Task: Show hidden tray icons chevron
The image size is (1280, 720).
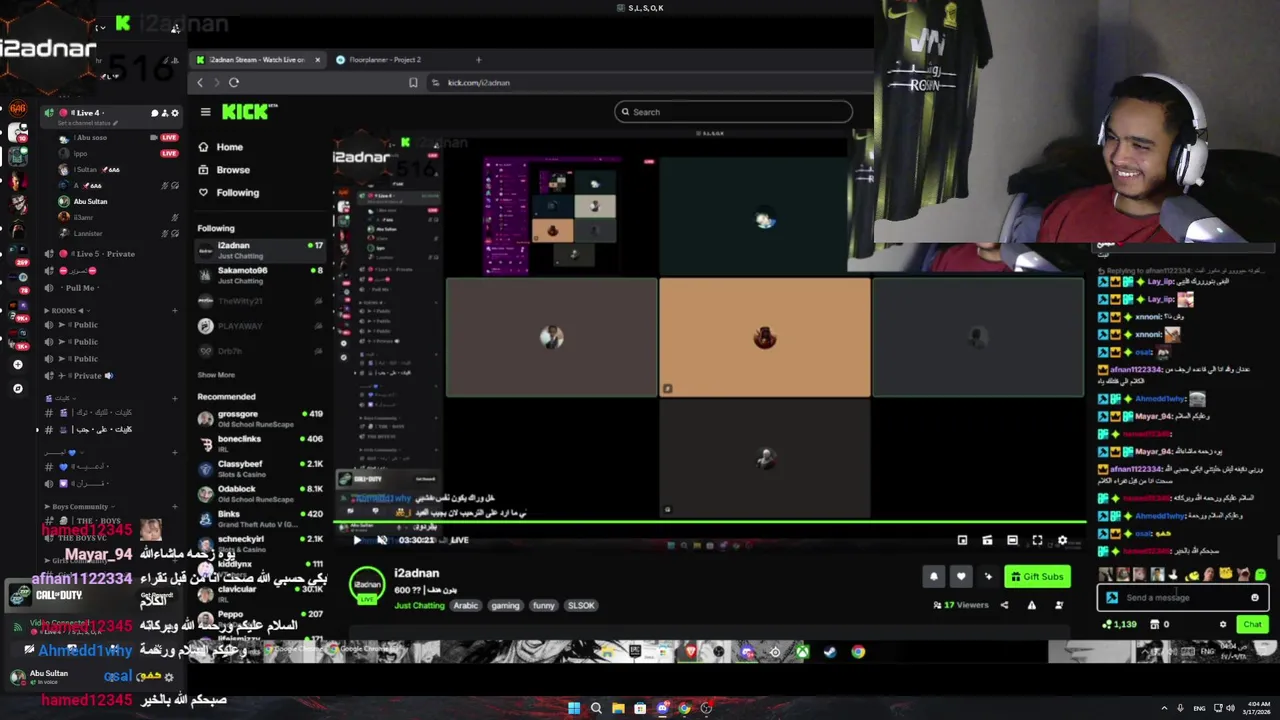Action: pos(1164,708)
